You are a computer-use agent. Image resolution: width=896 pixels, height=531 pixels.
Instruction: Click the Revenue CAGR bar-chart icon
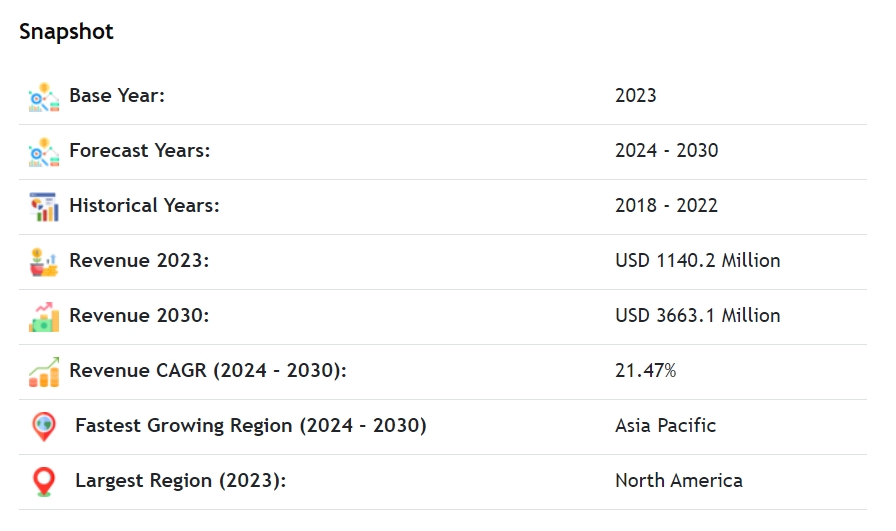(x=44, y=372)
